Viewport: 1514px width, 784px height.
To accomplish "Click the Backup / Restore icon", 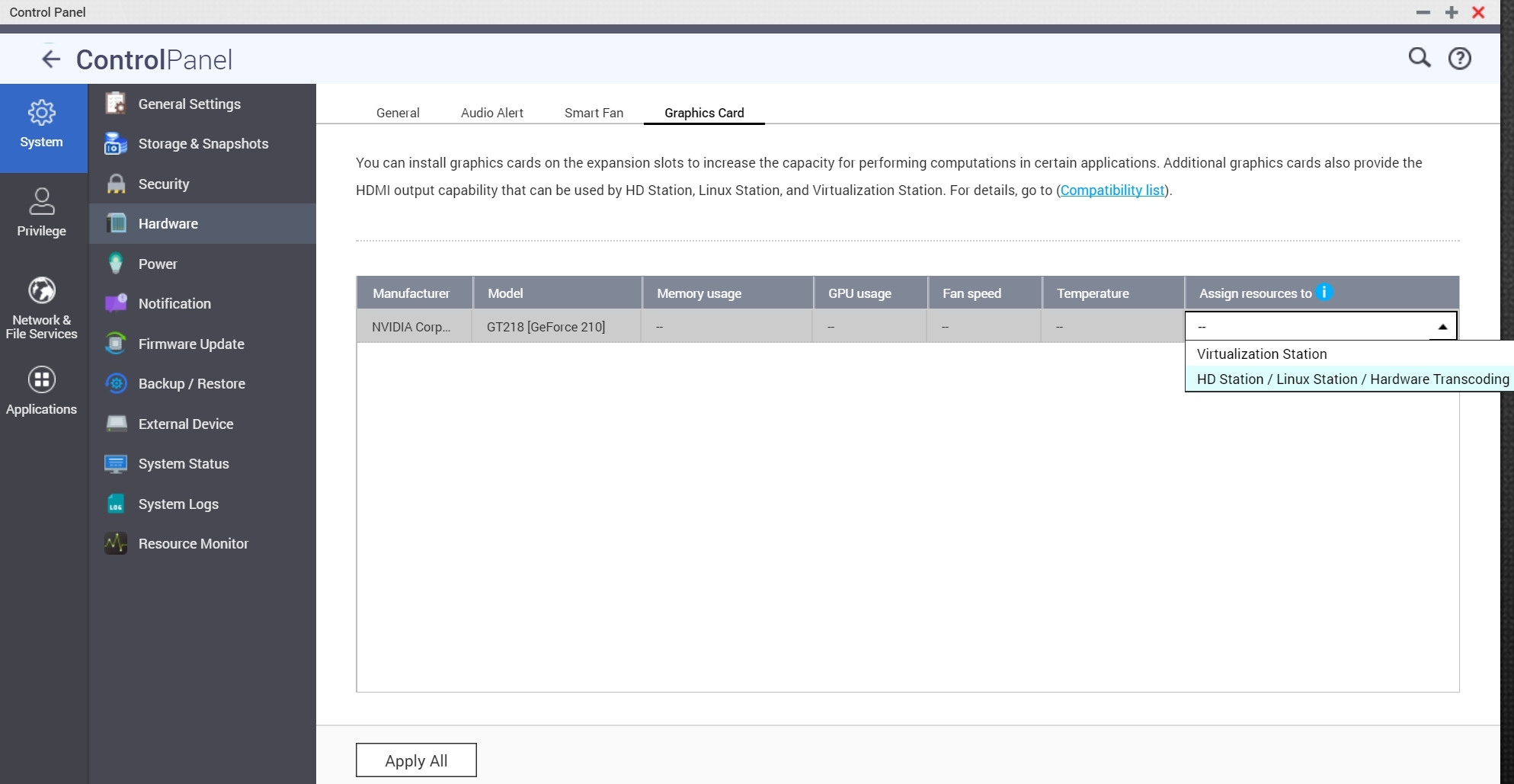I will (x=116, y=383).
